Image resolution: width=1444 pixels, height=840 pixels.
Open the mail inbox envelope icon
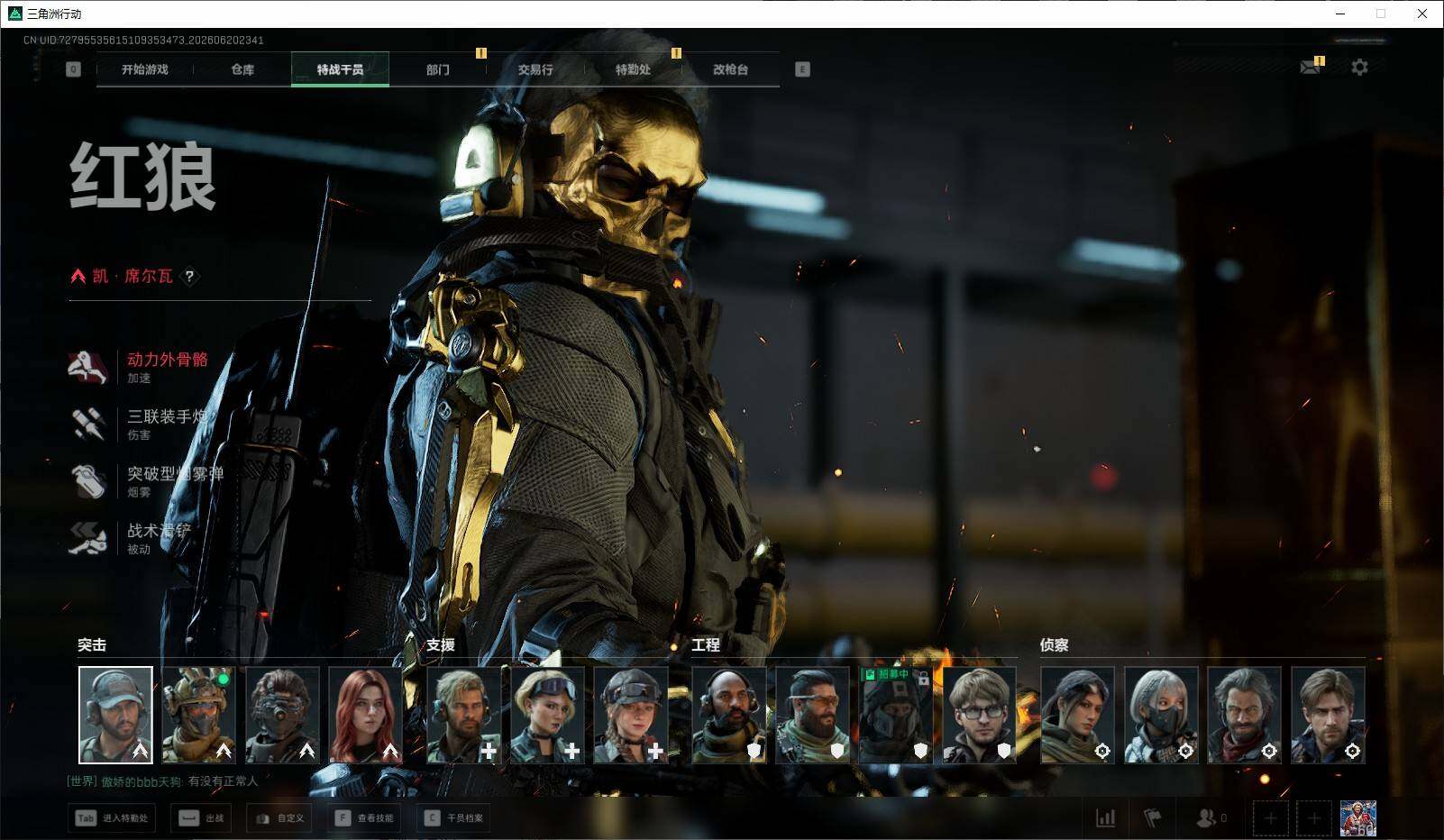click(x=1310, y=68)
